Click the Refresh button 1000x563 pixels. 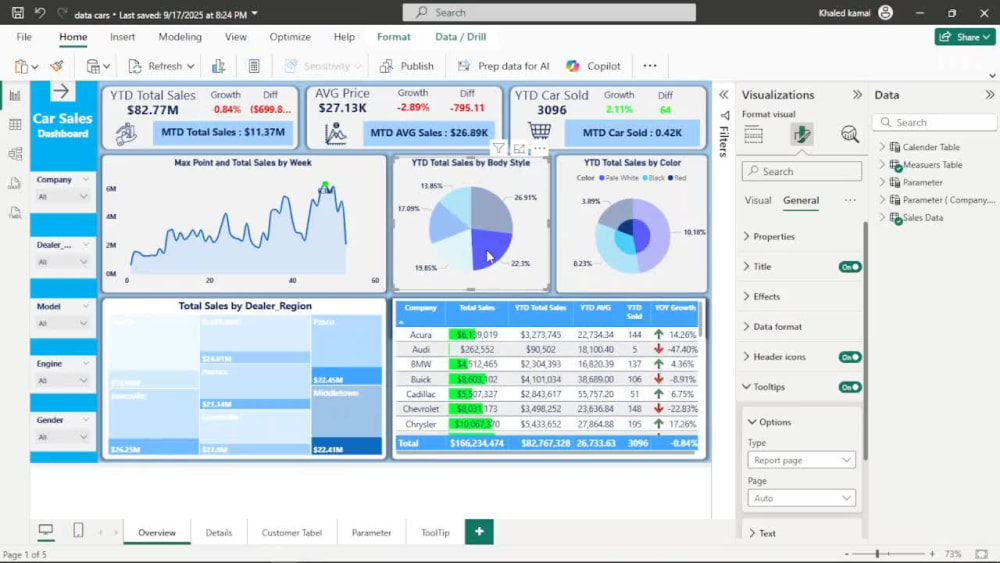pyautogui.click(x=161, y=66)
